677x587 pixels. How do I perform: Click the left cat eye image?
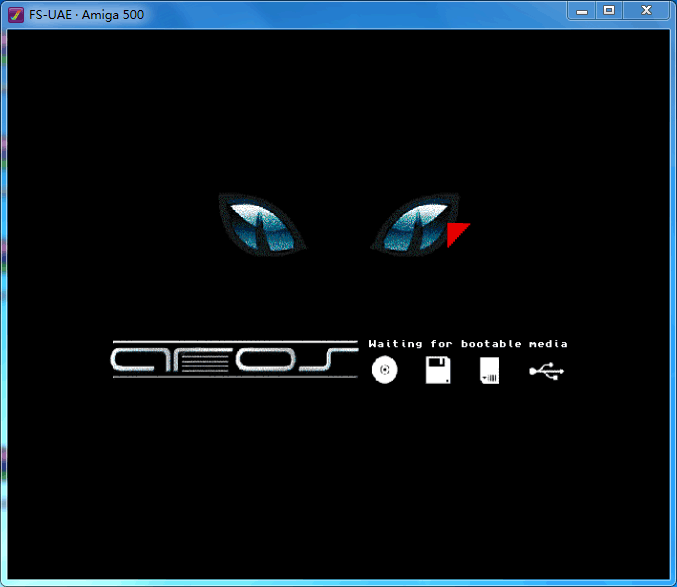tap(262, 224)
